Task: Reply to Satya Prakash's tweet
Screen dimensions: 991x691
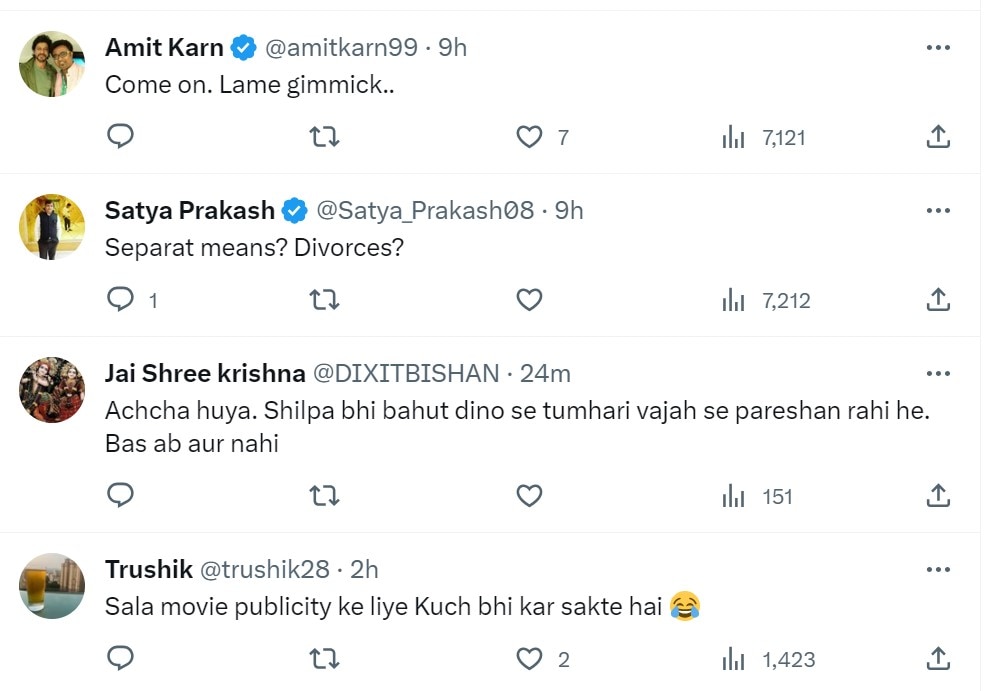Action: 120,299
